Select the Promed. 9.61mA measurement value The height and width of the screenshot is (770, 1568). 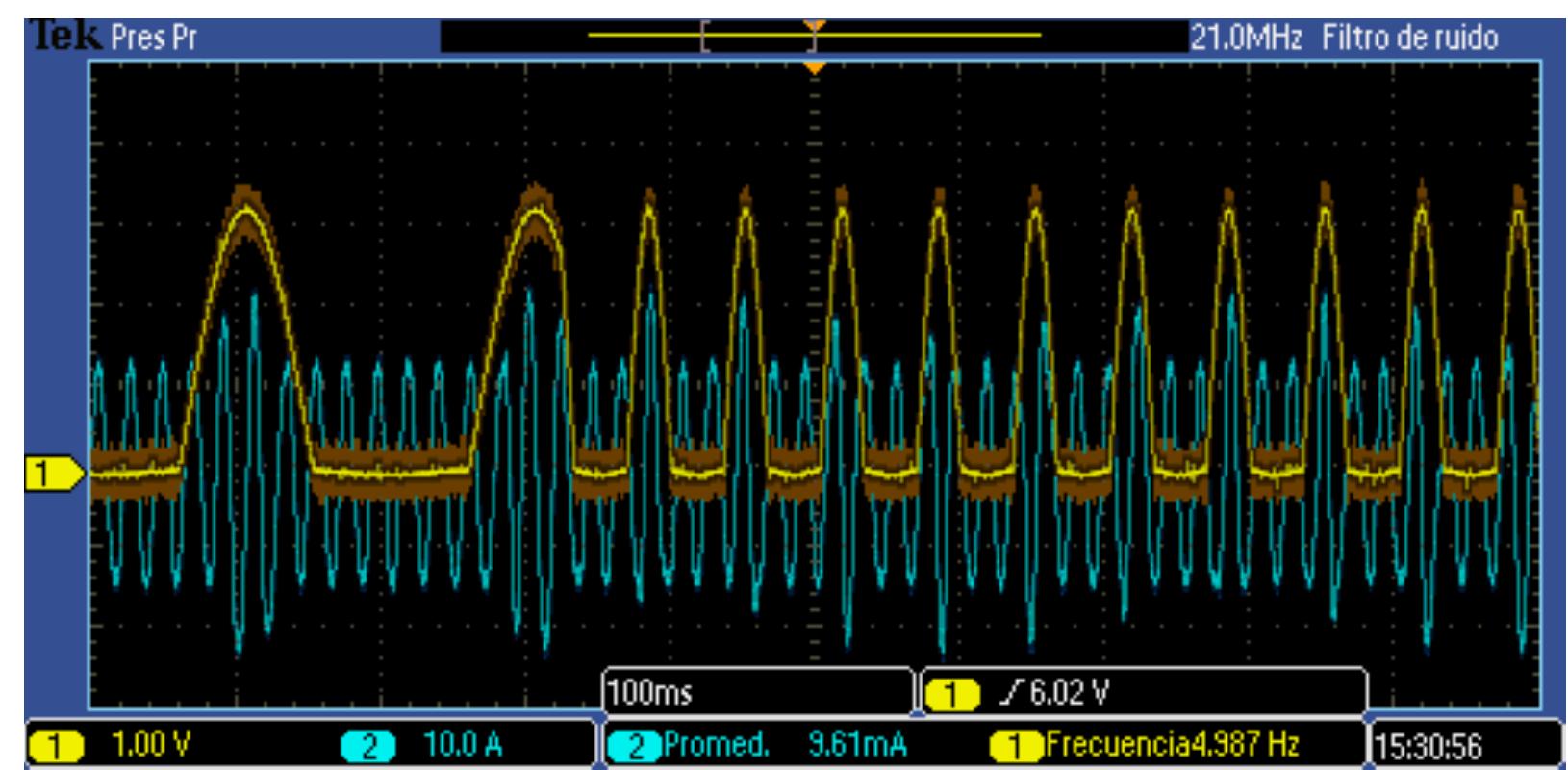click(857, 744)
